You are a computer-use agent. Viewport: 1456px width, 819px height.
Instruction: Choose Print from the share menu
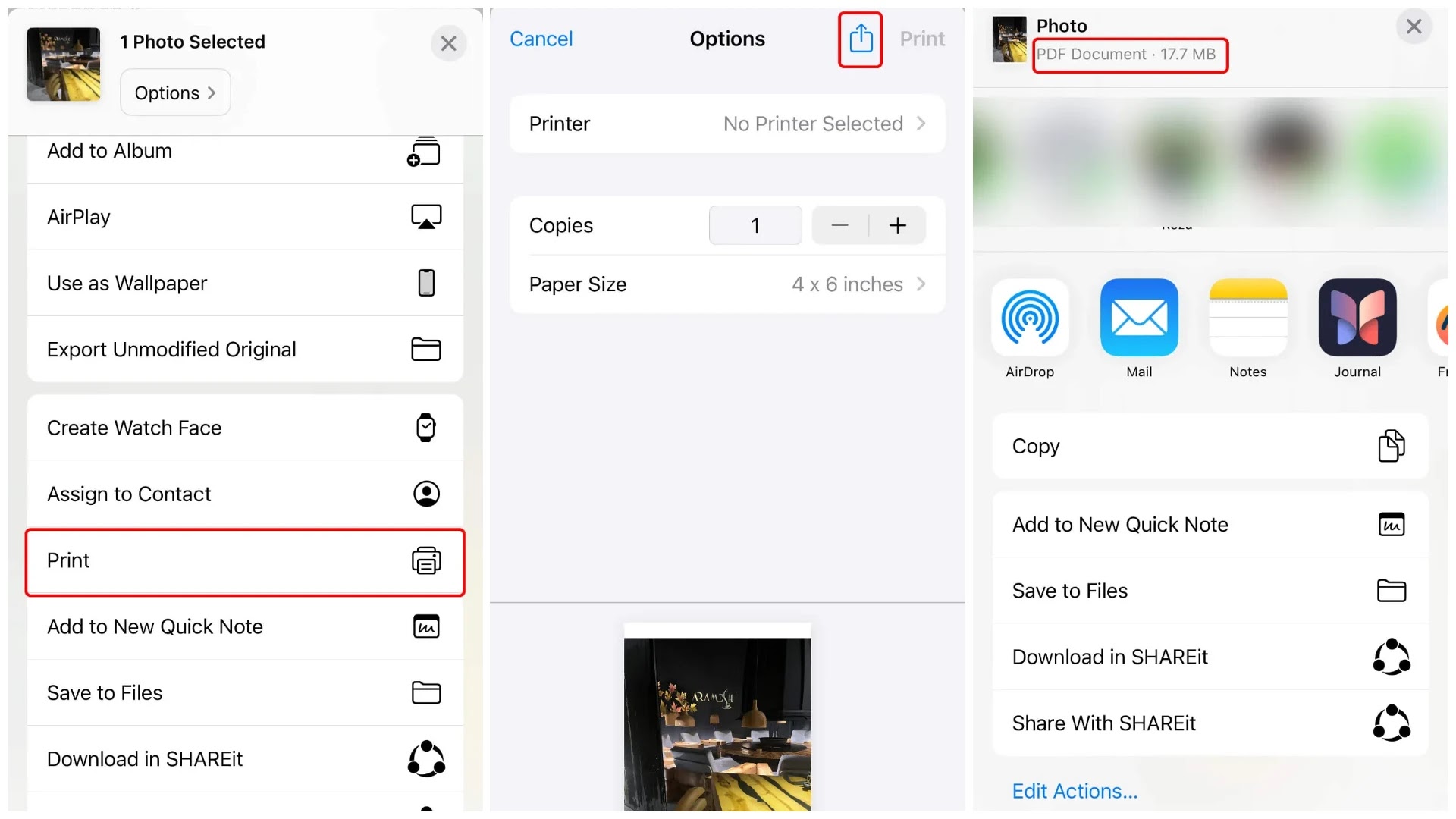point(245,561)
